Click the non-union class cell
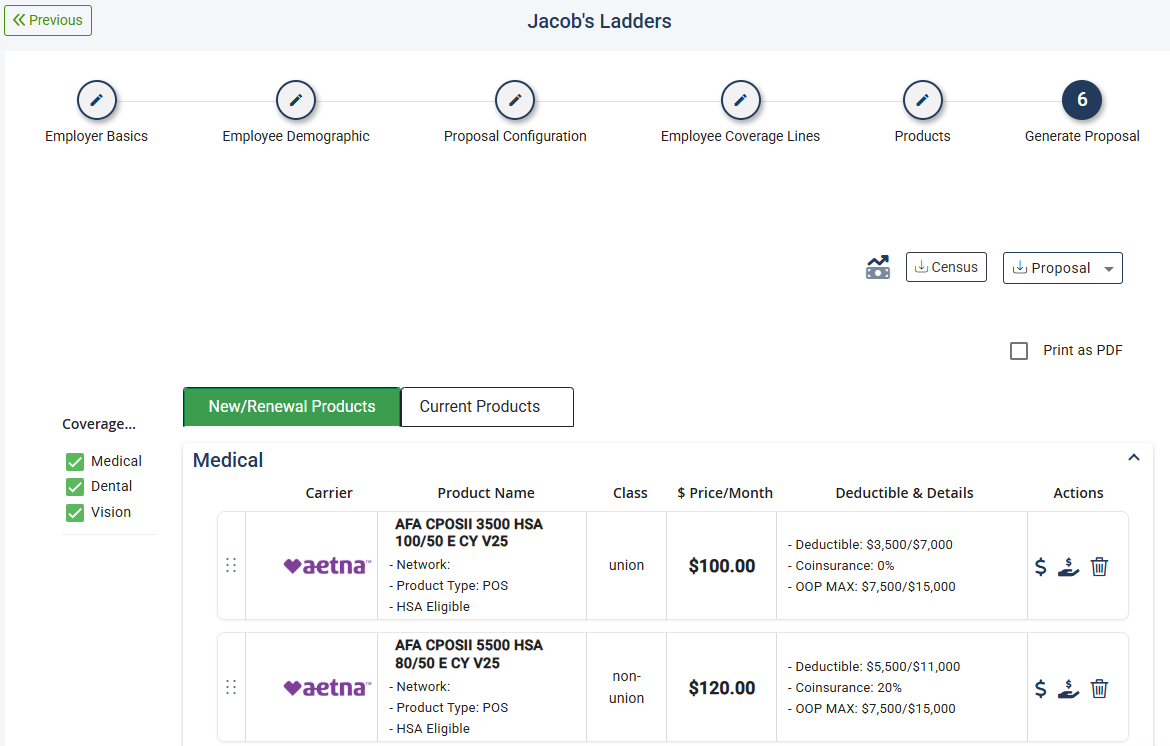1170x746 pixels. tap(626, 687)
